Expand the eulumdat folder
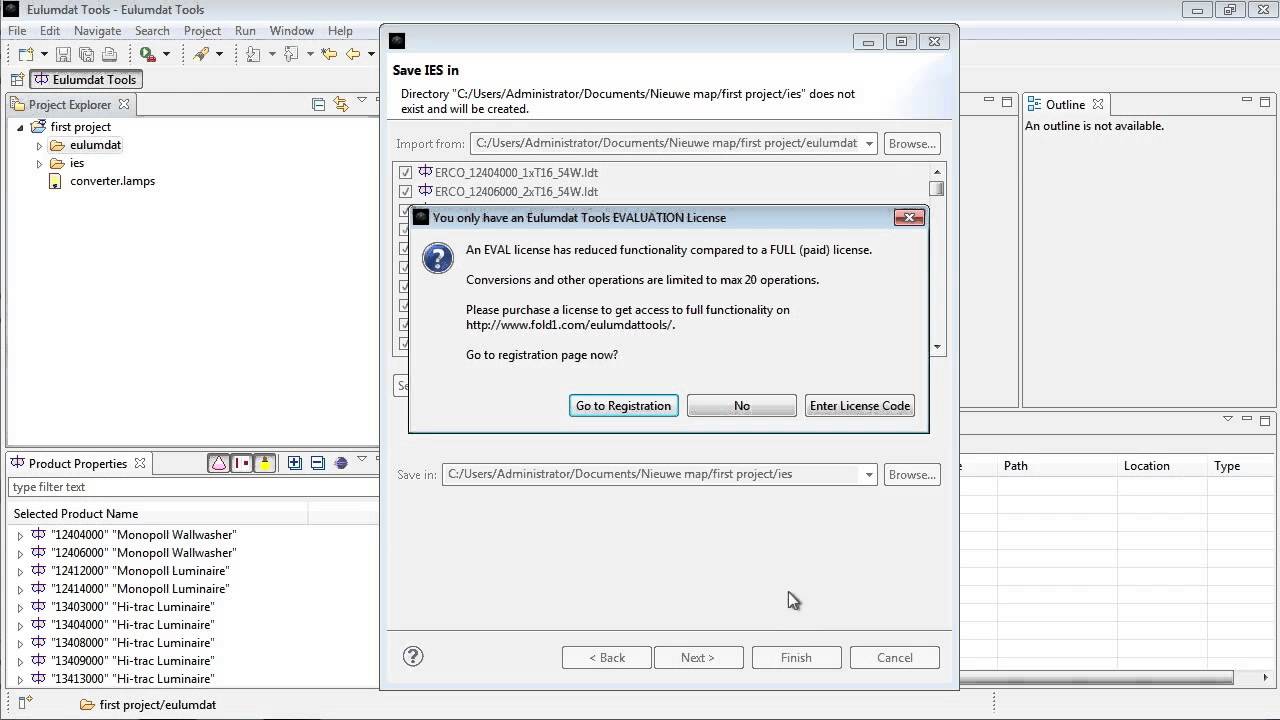Viewport: 1280px width, 720px height. pyautogui.click(x=40, y=145)
